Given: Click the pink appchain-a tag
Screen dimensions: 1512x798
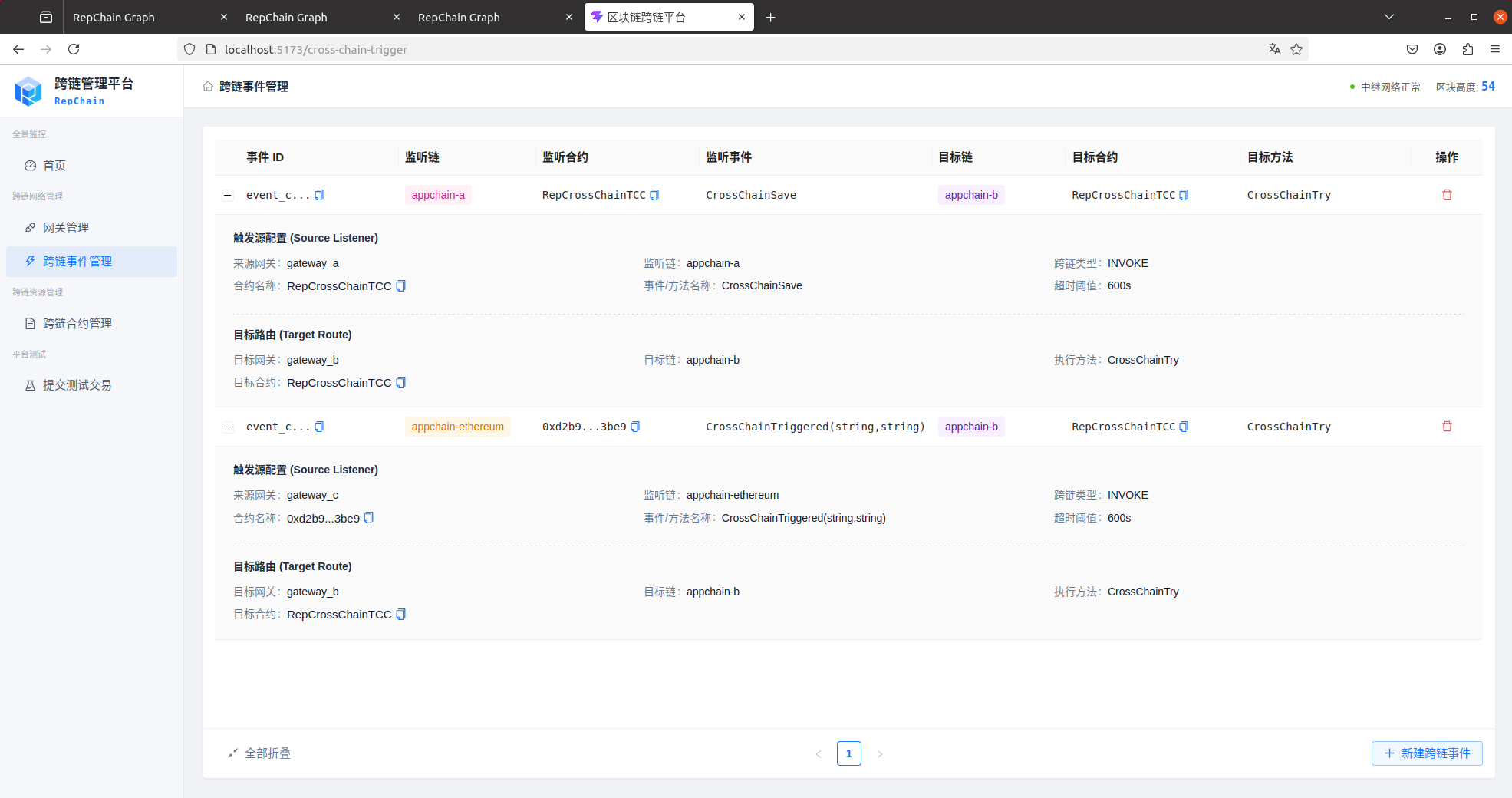Looking at the screenshot, I should 438,195.
